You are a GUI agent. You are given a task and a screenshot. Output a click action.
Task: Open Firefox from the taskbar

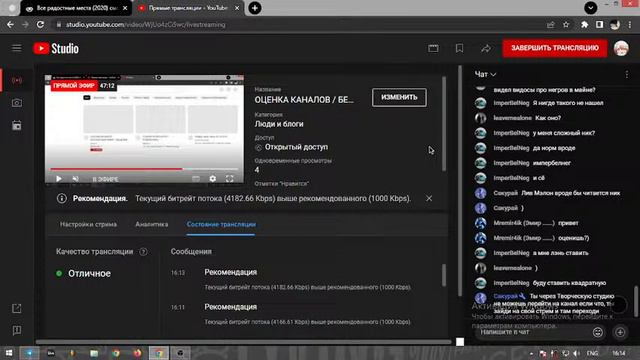click(x=137, y=353)
